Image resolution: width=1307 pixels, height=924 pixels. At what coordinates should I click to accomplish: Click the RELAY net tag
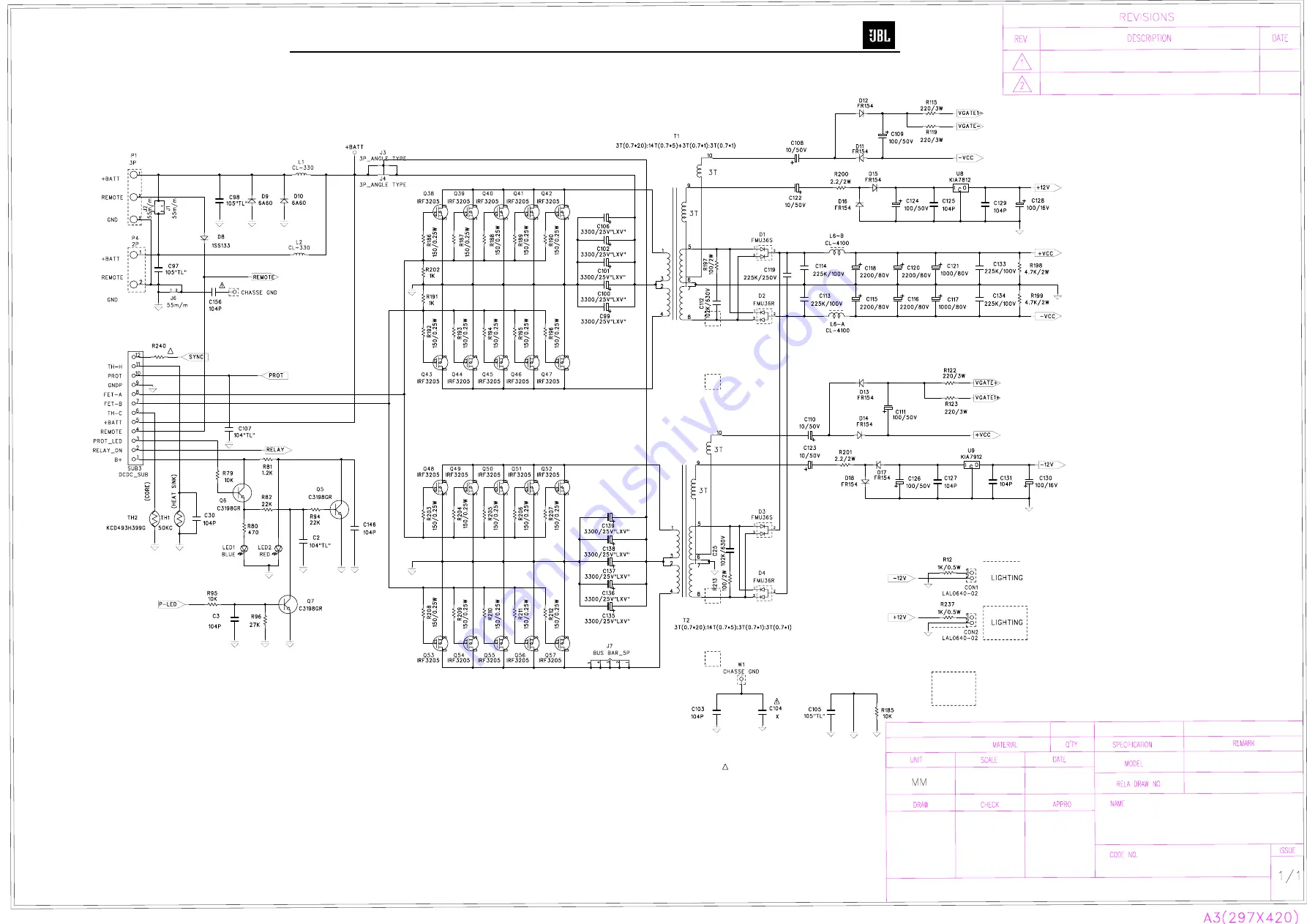[x=277, y=450]
